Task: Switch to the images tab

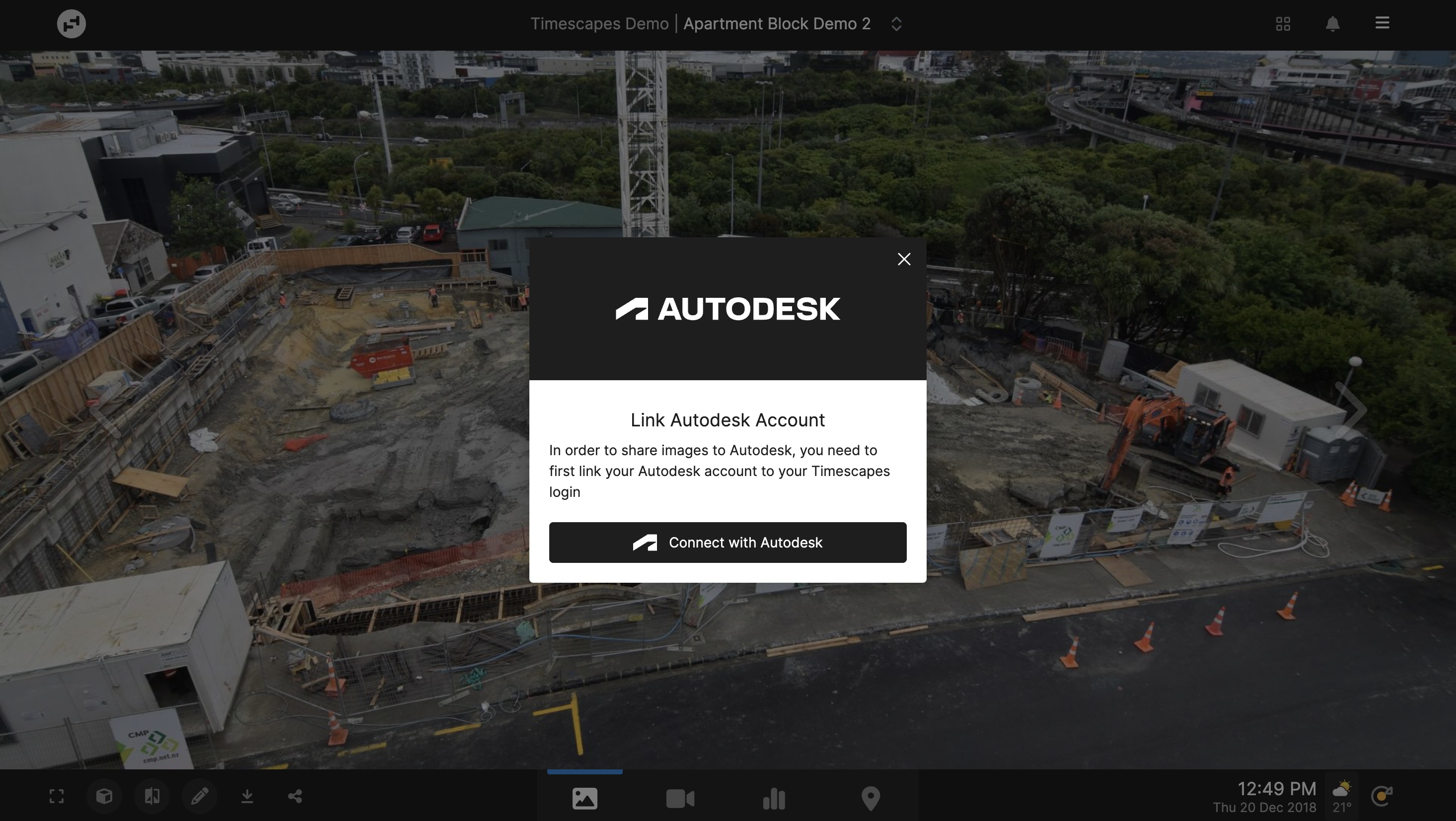Action: click(584, 798)
